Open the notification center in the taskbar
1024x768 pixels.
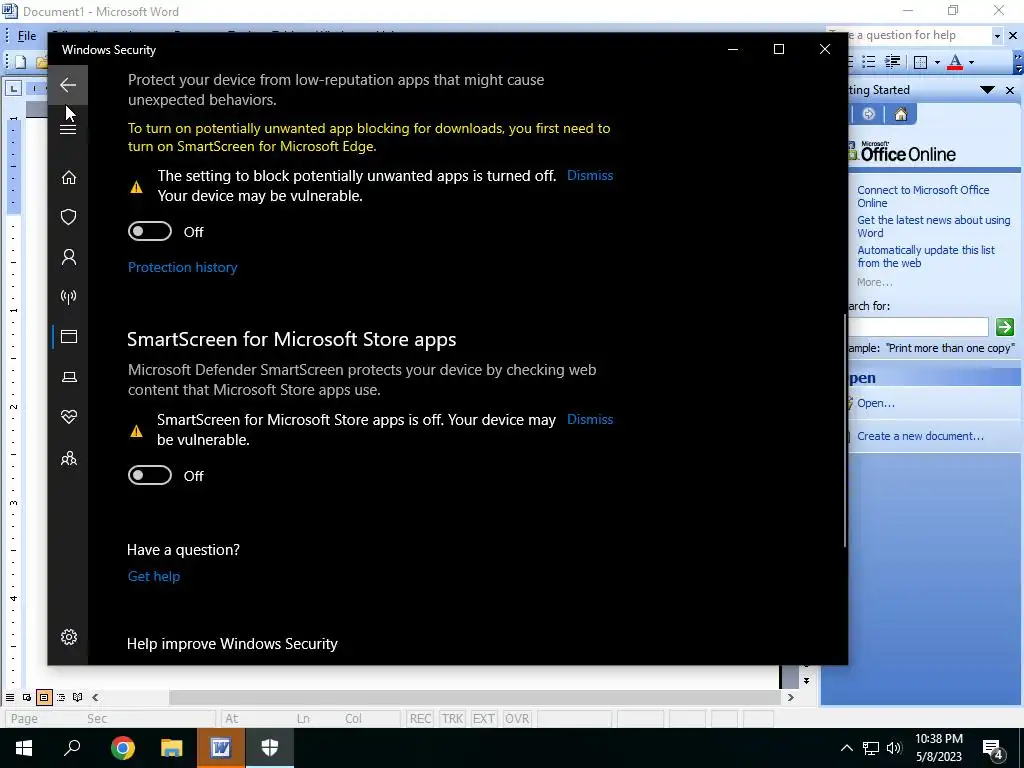tap(993, 749)
